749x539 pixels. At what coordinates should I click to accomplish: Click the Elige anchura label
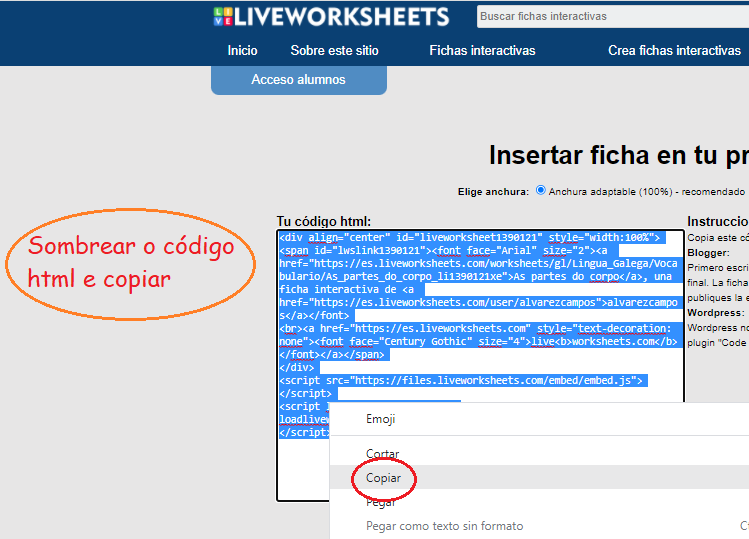(x=492, y=191)
